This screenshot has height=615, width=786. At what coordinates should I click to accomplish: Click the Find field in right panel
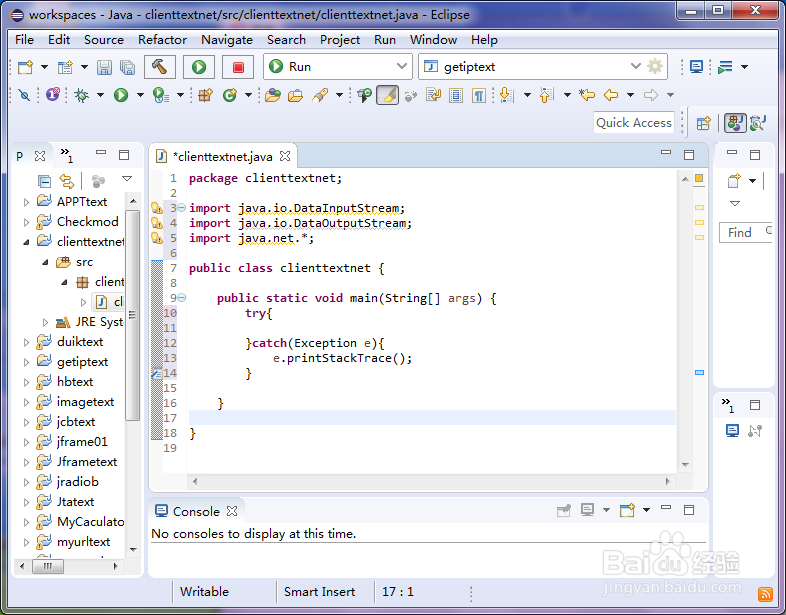click(745, 233)
